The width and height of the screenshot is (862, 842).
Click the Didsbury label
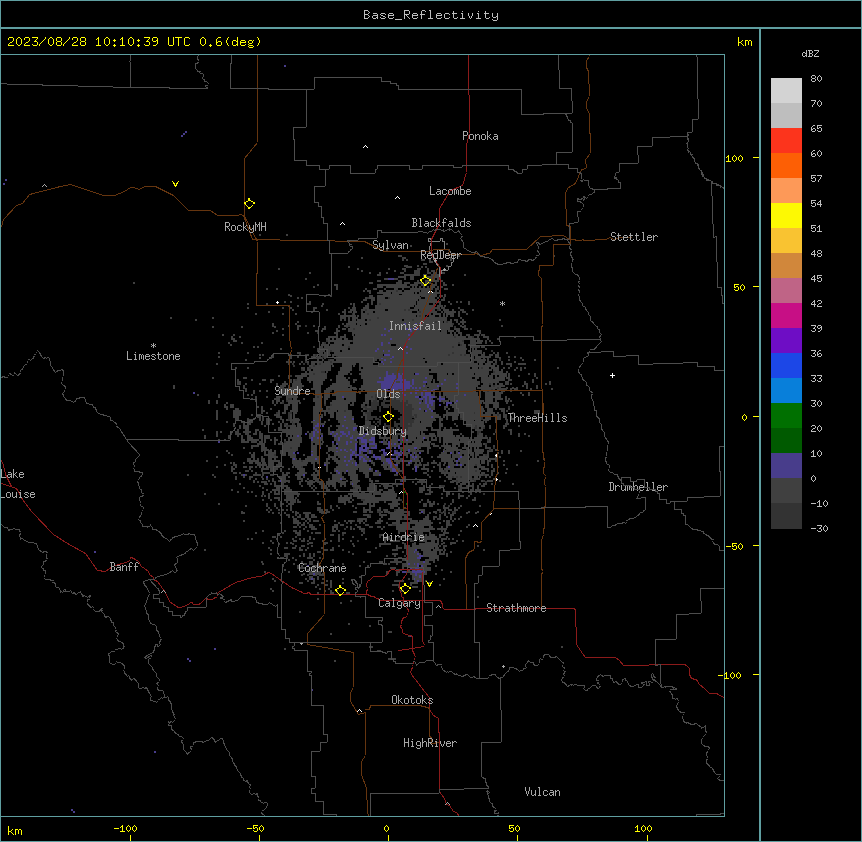(383, 431)
